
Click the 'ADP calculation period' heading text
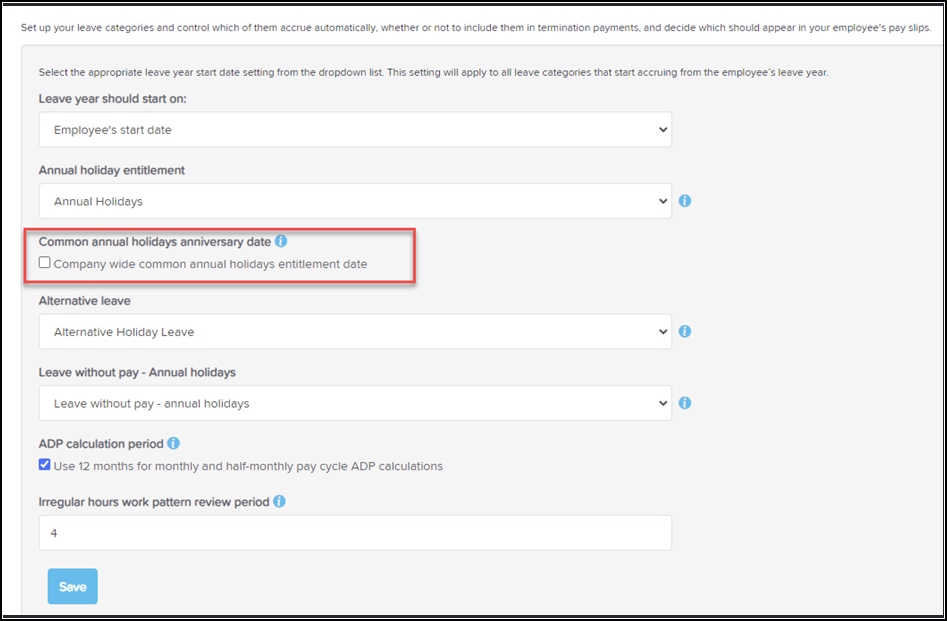tap(101, 443)
